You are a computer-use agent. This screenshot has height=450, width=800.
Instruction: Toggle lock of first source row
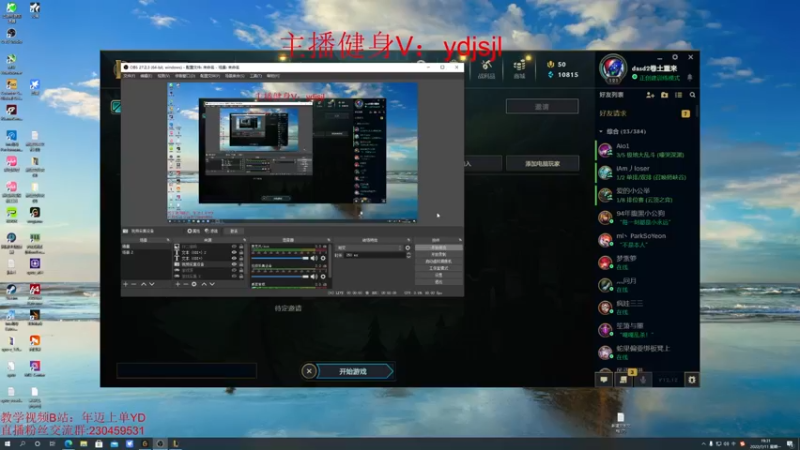[241, 246]
